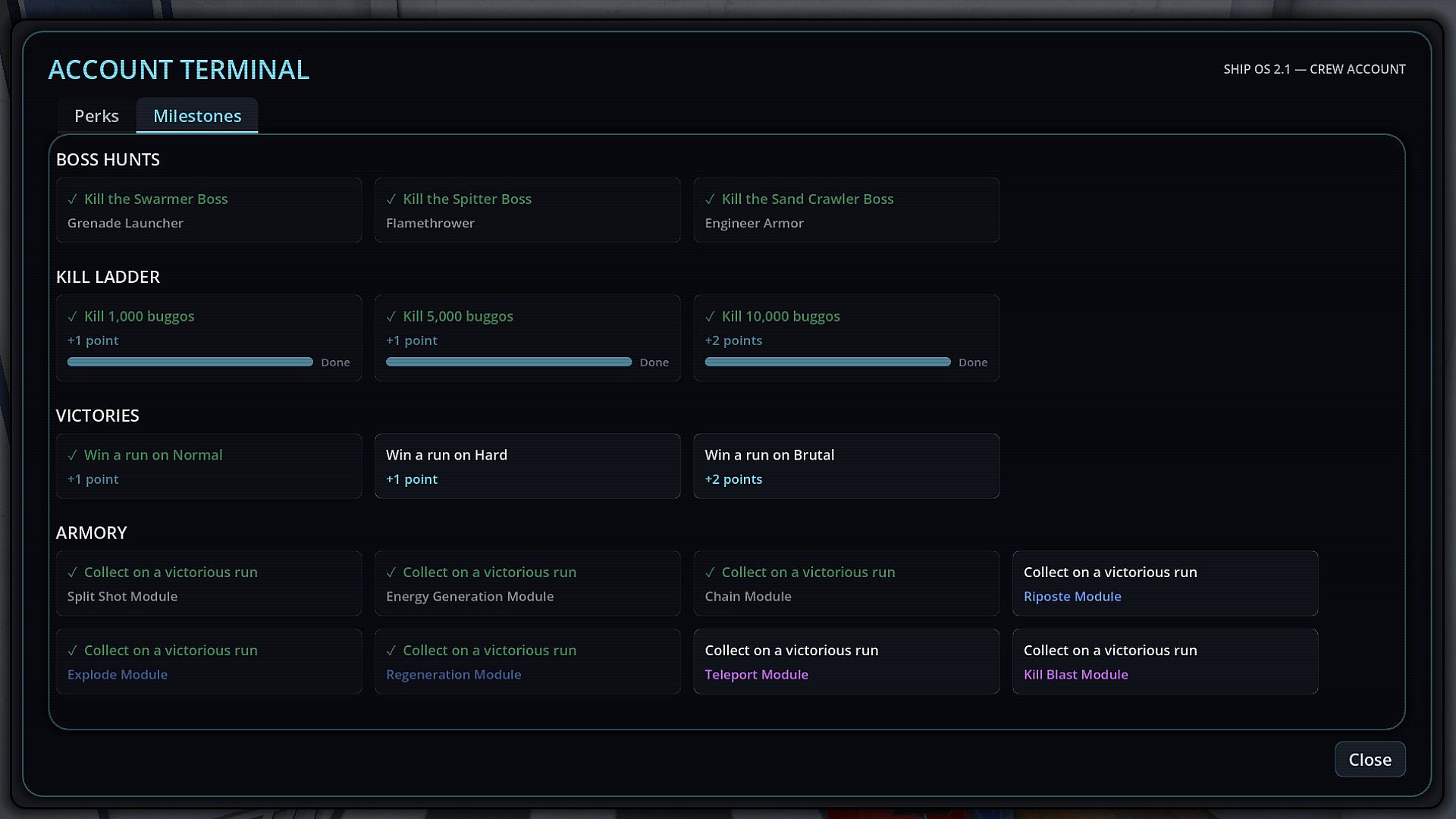Click checkmark next to Kill 5,000 buggos
This screenshot has height=819, width=1456.
[x=391, y=317]
